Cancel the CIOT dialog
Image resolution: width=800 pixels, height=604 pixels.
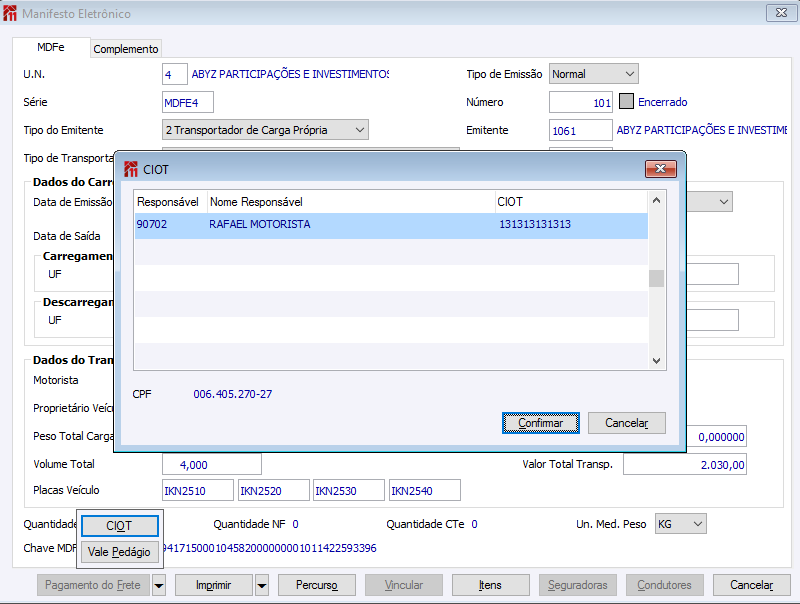pyautogui.click(x=627, y=423)
